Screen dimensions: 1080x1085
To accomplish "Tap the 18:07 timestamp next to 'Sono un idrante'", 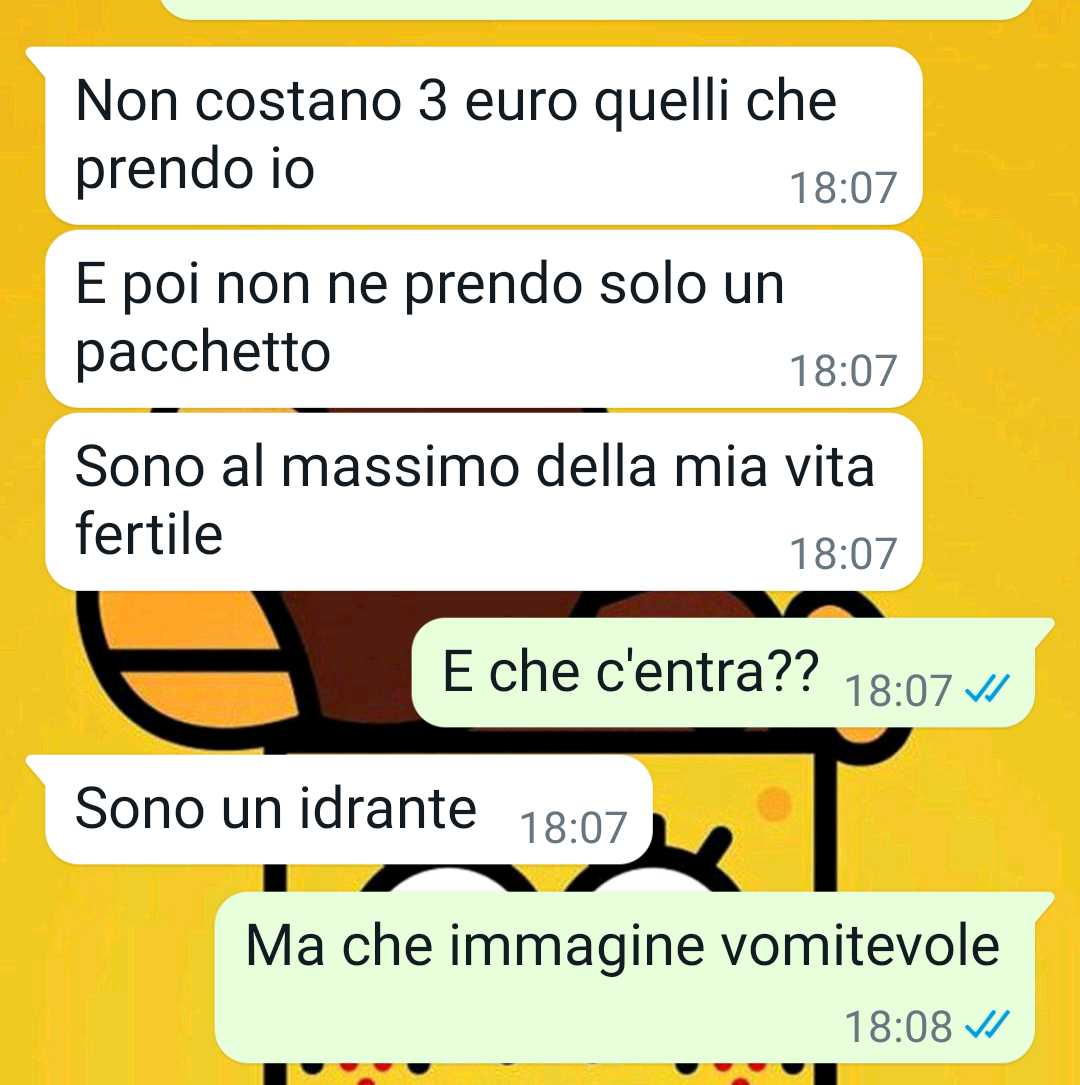I will [x=574, y=828].
